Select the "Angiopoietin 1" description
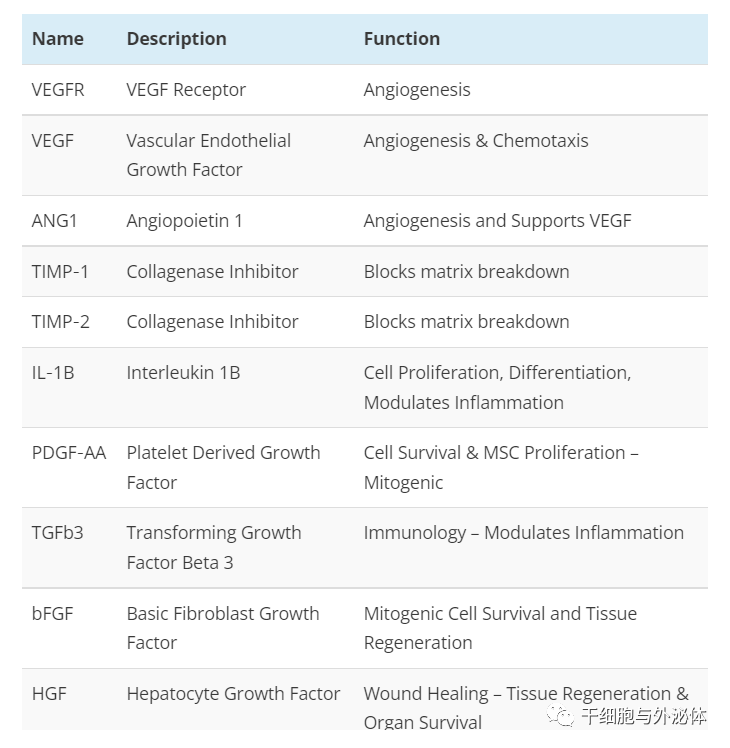Viewport: 730px width, 748px height. coord(184,221)
